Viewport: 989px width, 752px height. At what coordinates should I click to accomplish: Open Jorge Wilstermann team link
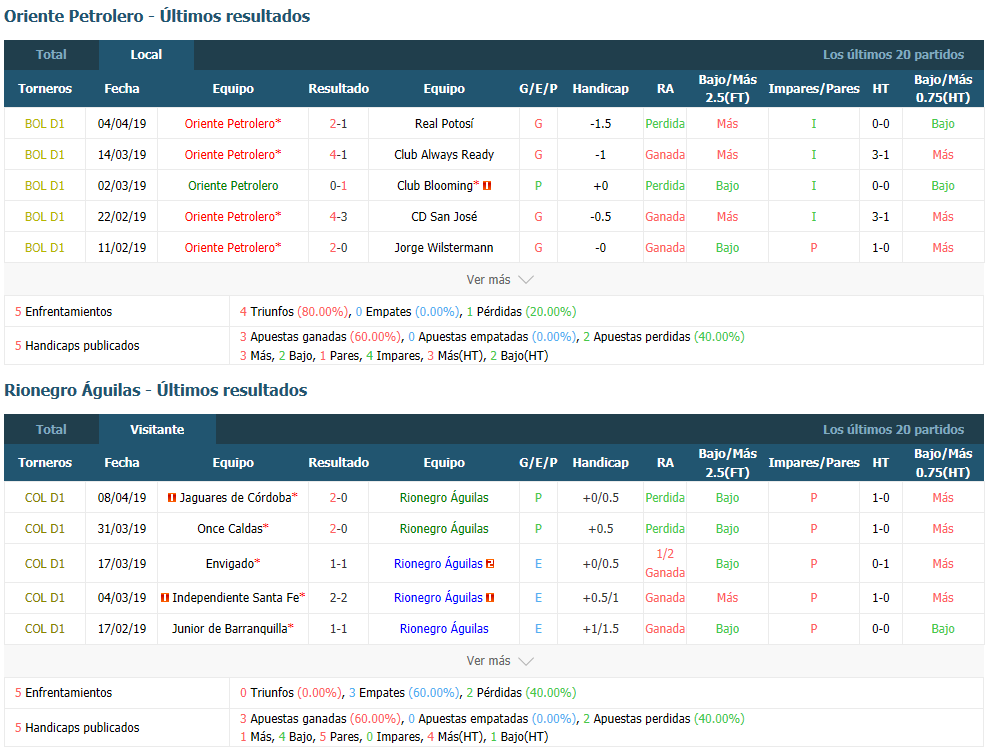click(x=444, y=247)
